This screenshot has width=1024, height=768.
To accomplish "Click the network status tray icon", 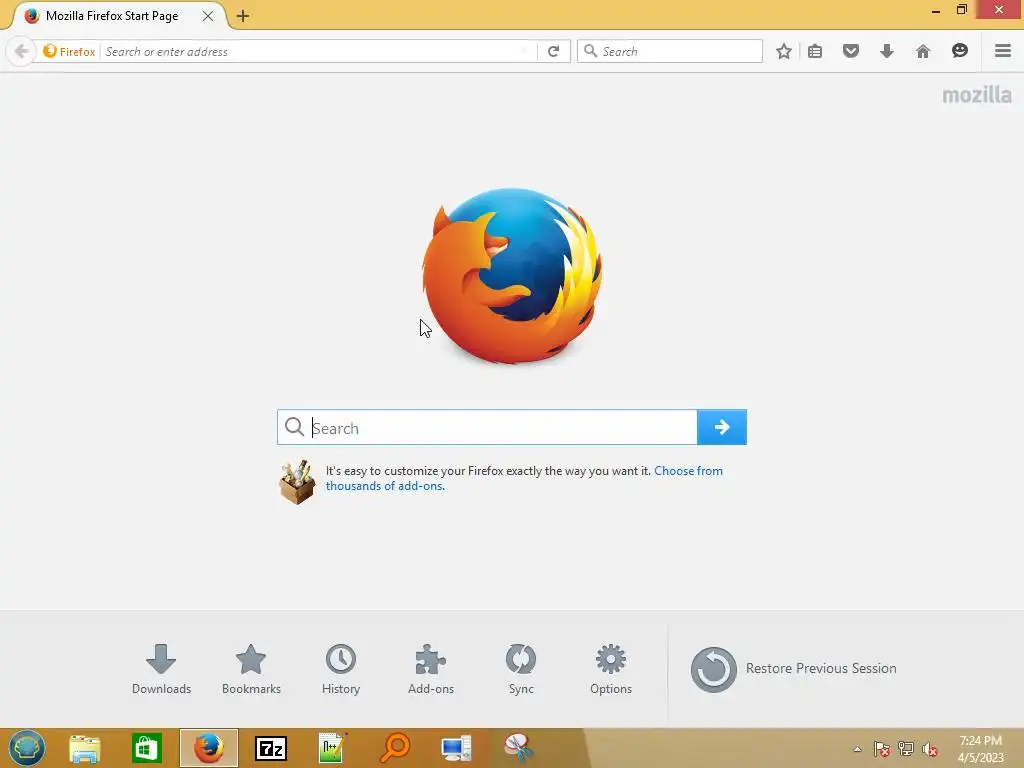I will coord(906,749).
